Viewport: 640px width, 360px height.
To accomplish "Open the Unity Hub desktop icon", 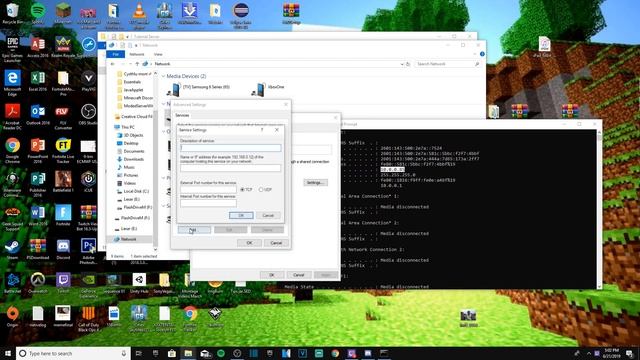I will 139,283.
